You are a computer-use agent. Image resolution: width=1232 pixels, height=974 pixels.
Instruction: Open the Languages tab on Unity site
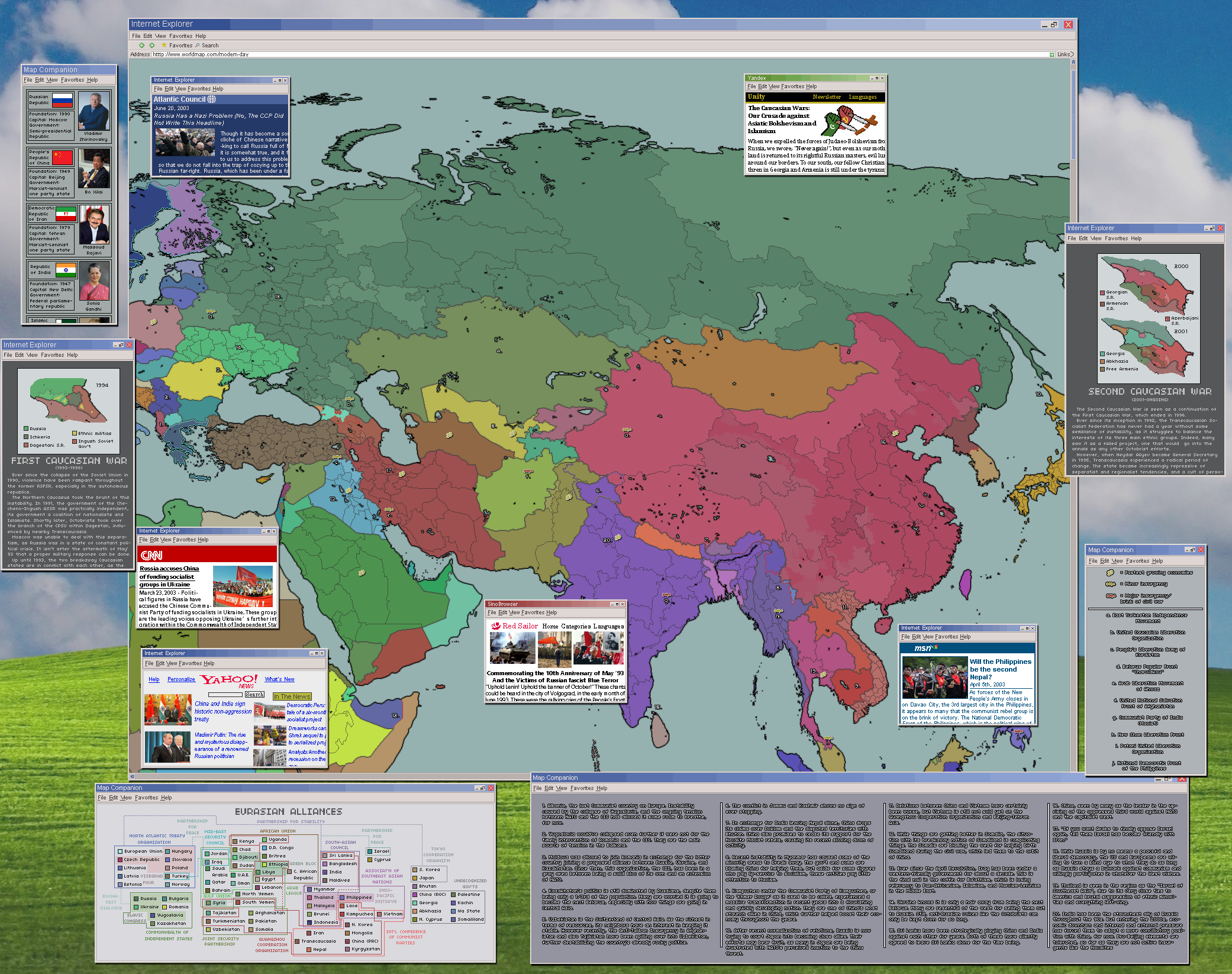click(863, 97)
